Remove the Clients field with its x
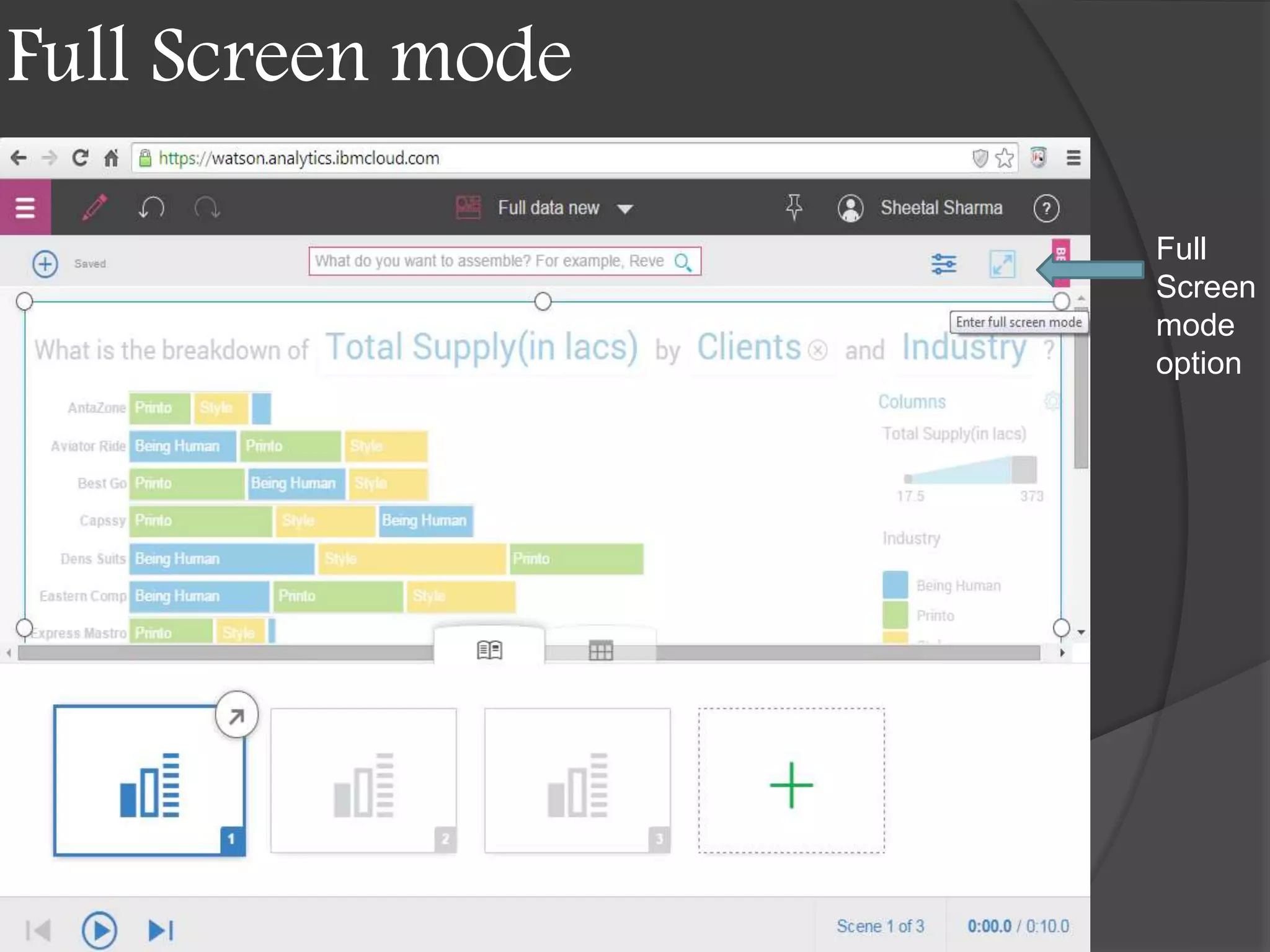1270x952 pixels. pos(818,350)
